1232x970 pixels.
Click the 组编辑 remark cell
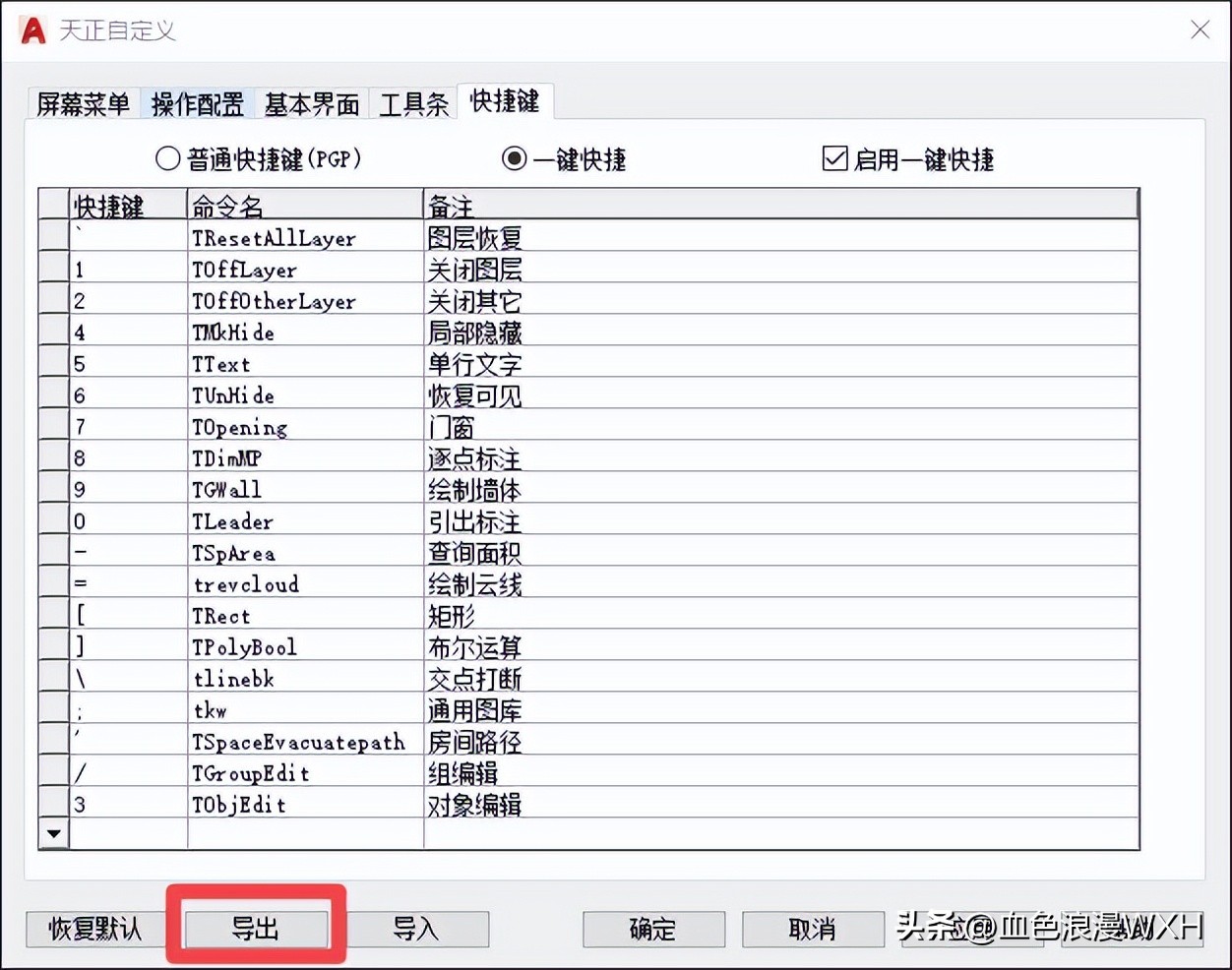[x=781, y=772]
